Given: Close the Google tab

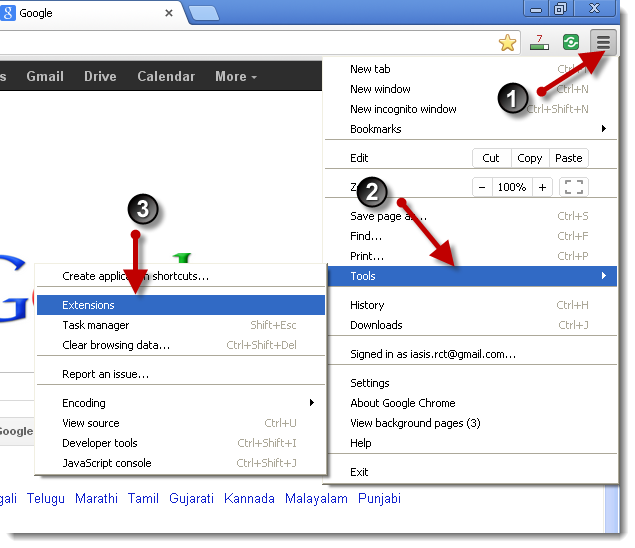Looking at the screenshot, I should [169, 13].
